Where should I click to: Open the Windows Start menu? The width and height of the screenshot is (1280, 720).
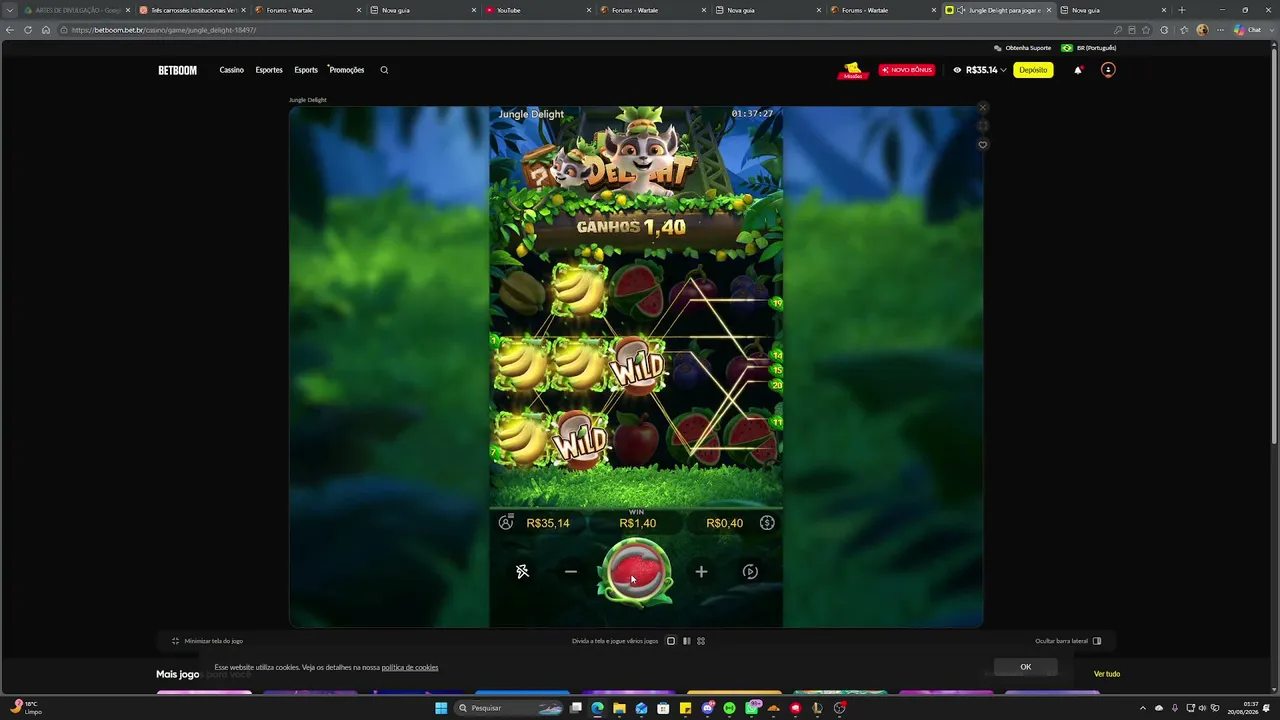click(x=441, y=708)
